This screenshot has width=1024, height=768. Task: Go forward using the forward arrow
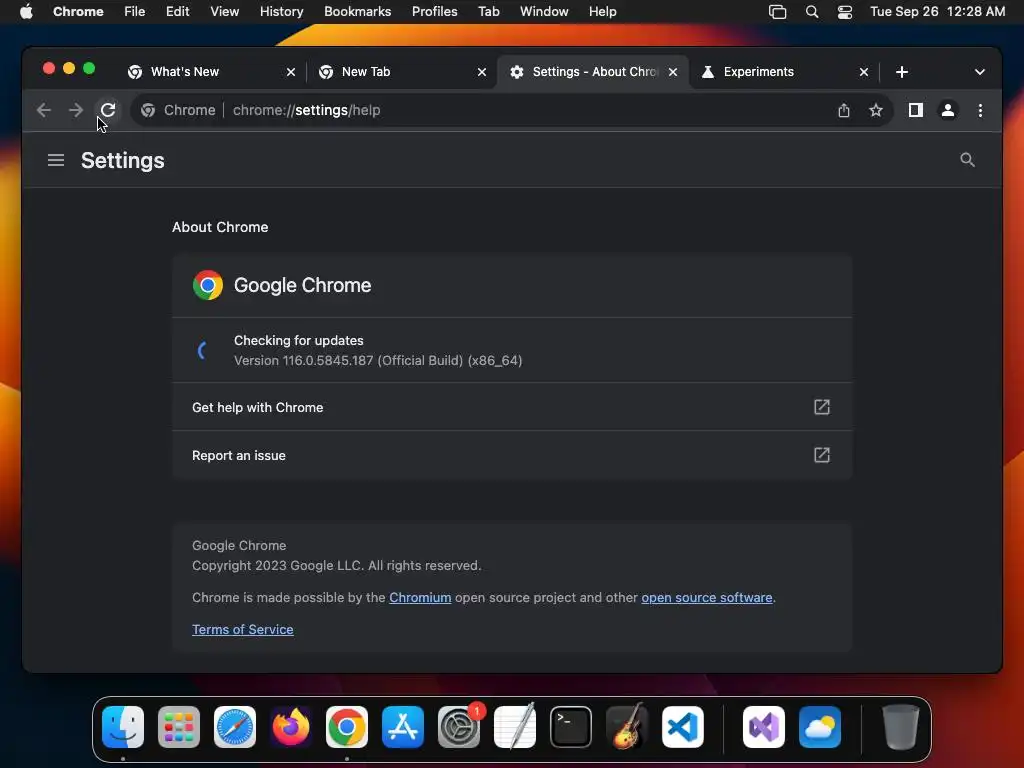[x=76, y=110]
